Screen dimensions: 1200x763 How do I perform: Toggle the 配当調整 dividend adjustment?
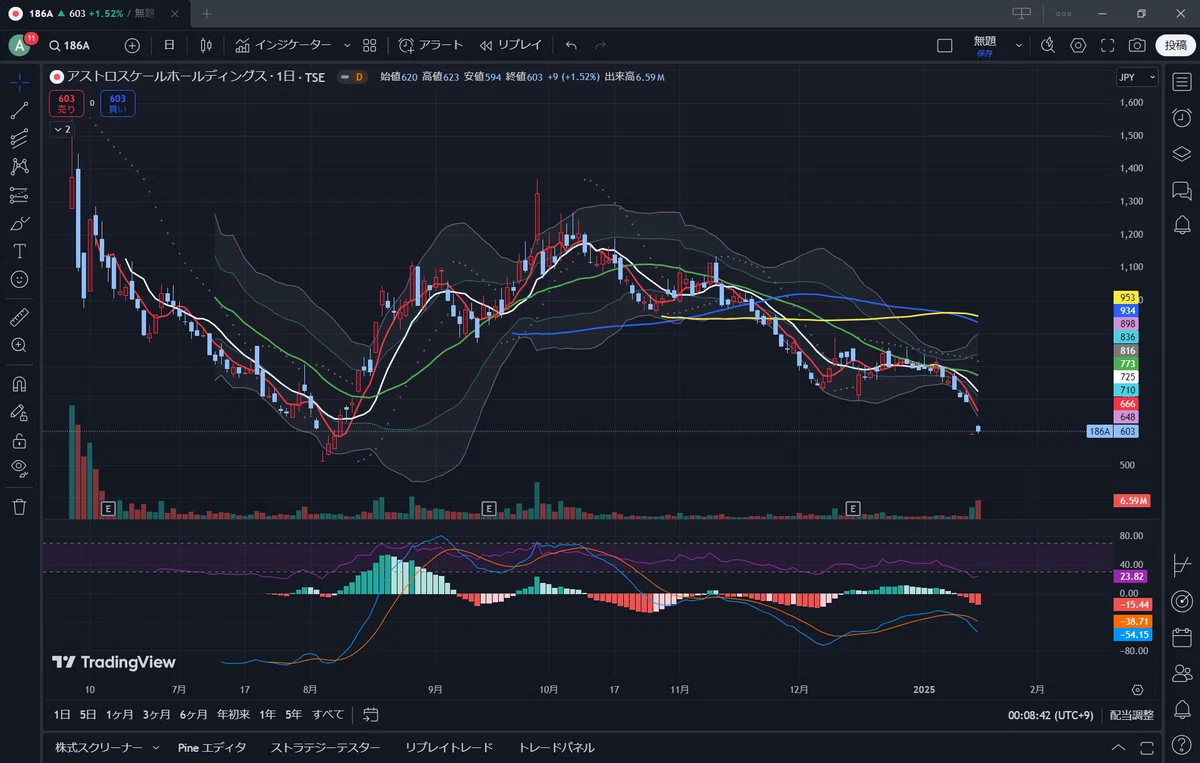click(1132, 715)
